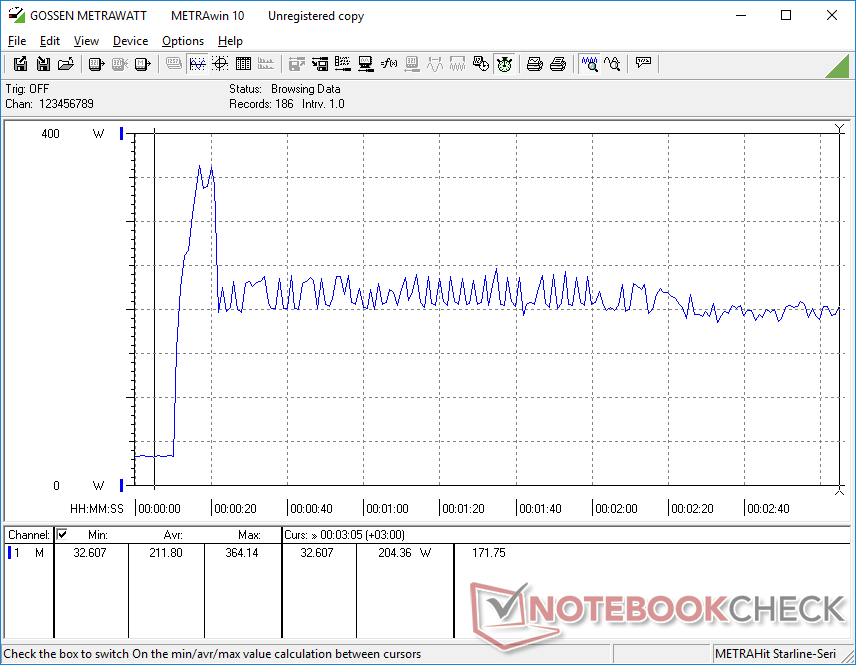Open the View menu

86,41
